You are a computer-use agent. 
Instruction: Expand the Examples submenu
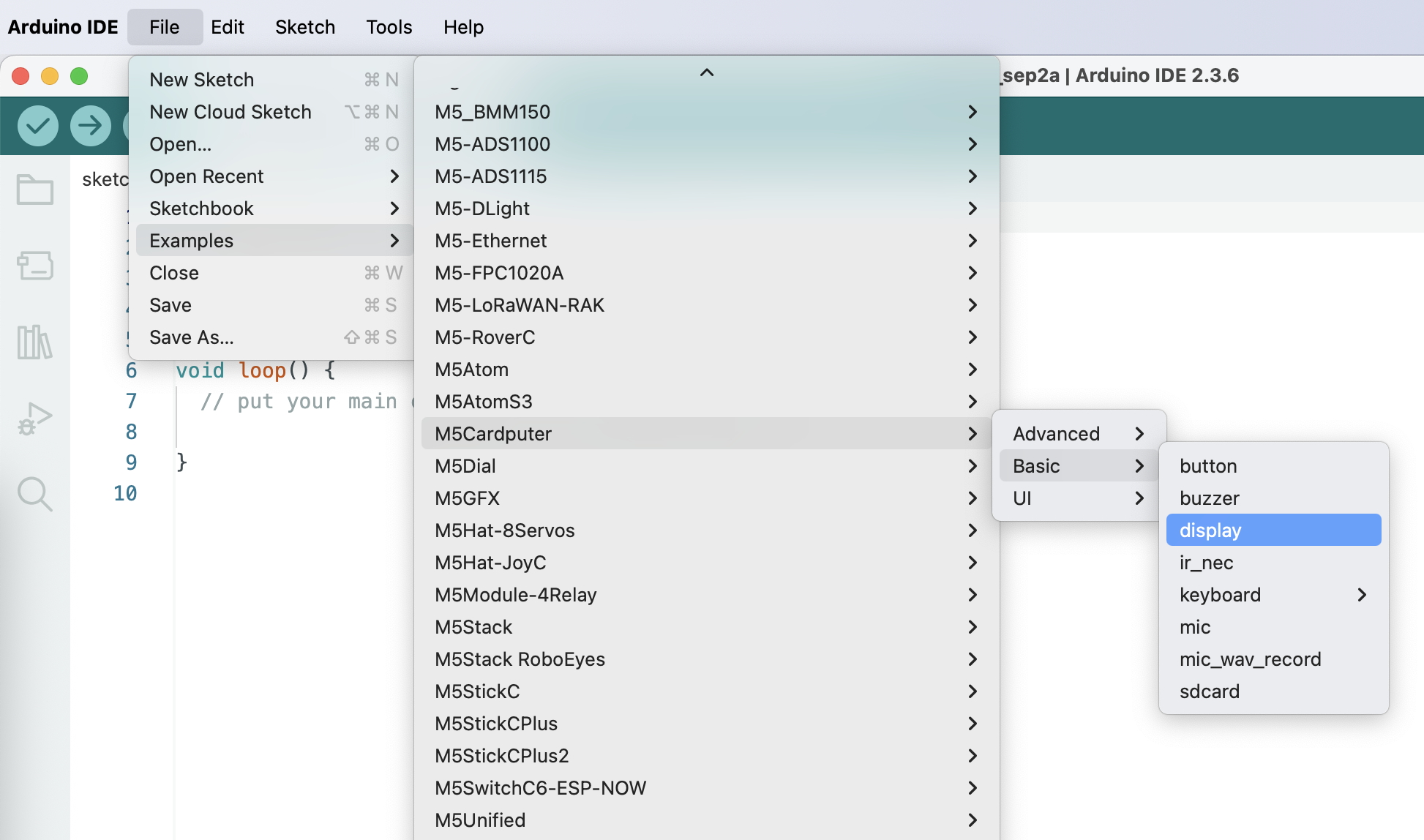274,241
